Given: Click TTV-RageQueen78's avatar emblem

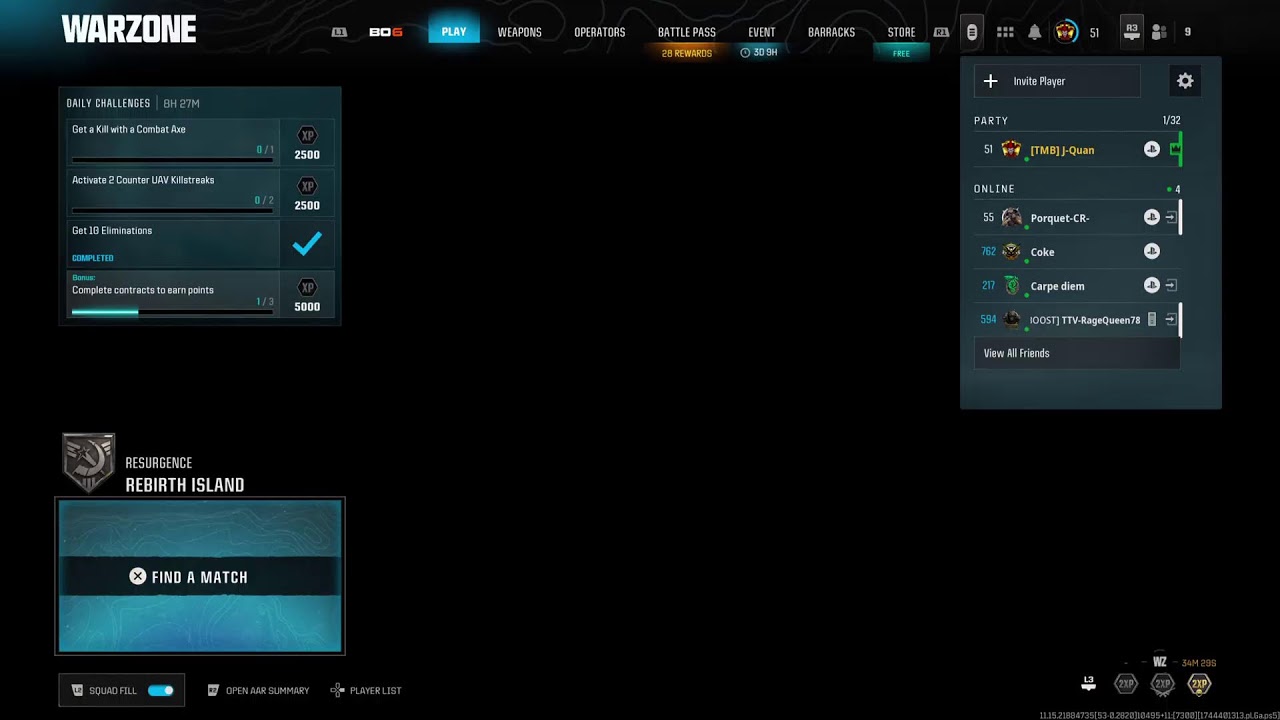Looking at the screenshot, I should 1011,320.
